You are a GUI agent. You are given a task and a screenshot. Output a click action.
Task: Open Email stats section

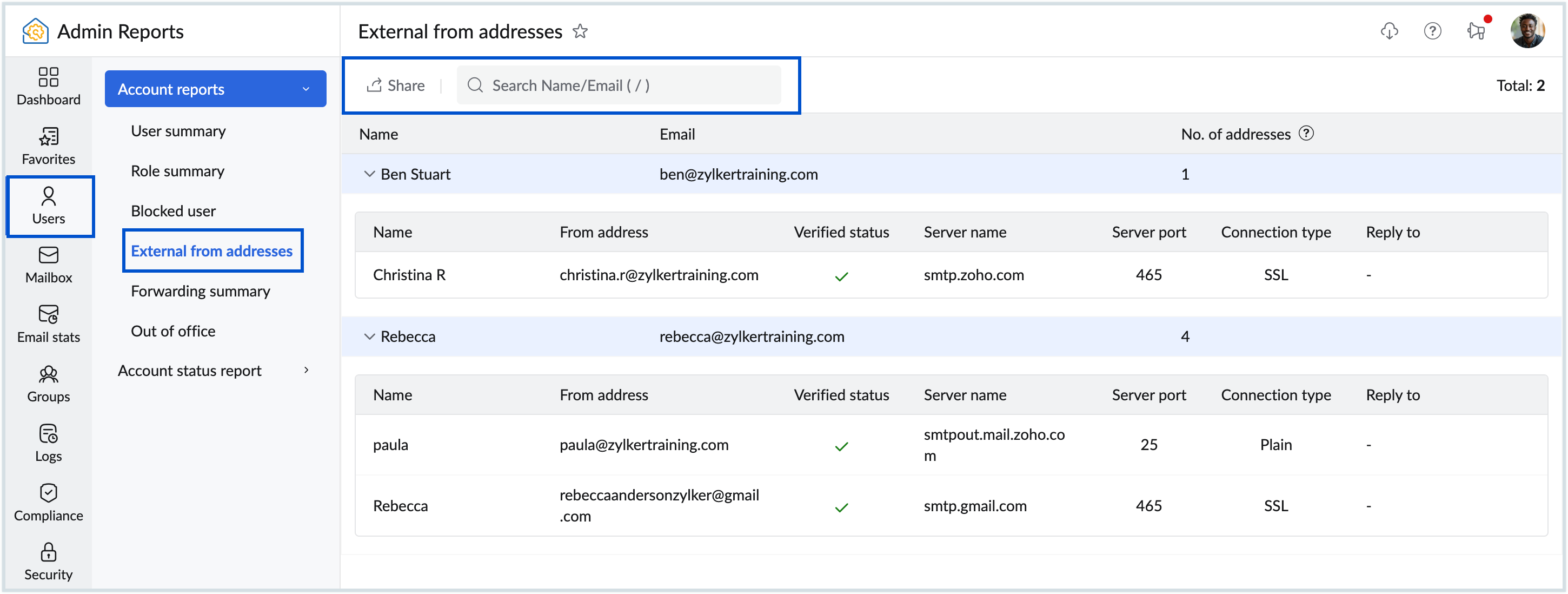point(48,324)
